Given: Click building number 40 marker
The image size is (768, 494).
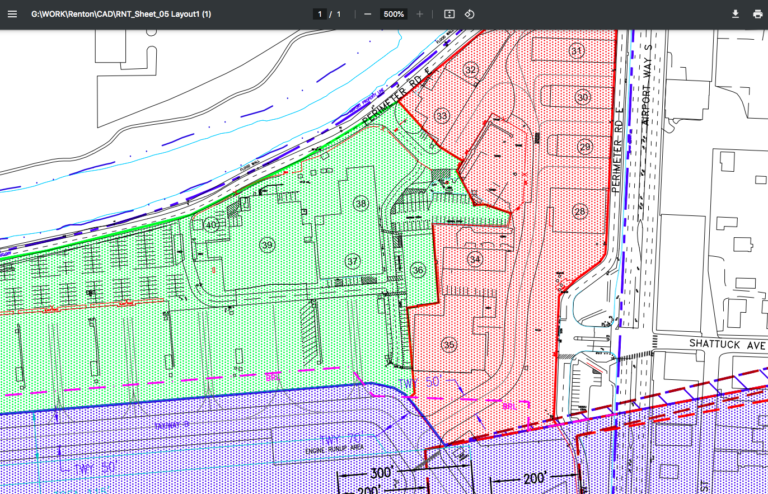Looking at the screenshot, I should (211, 225).
